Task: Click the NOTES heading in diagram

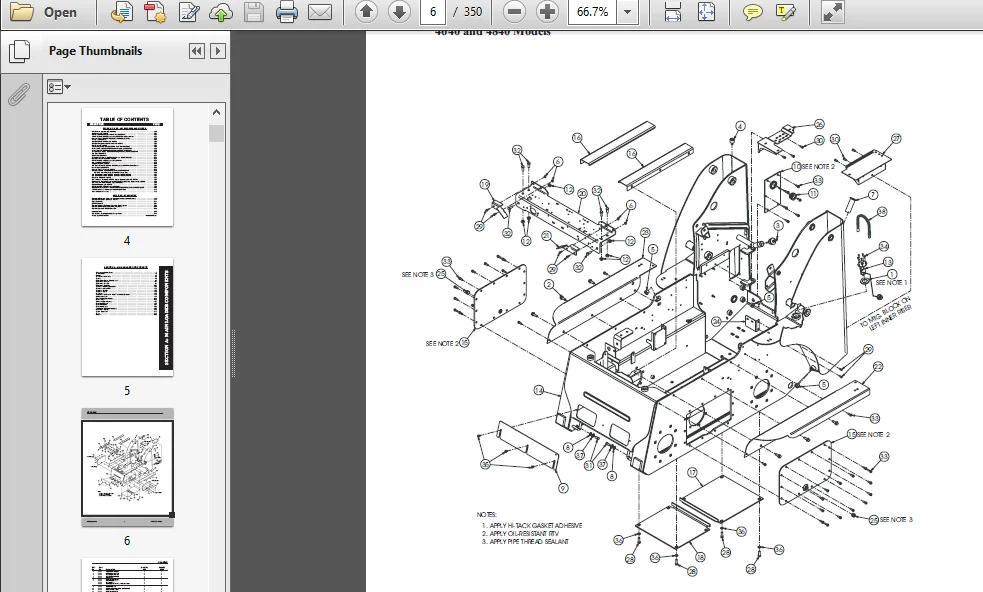Action: pyautogui.click(x=486, y=514)
